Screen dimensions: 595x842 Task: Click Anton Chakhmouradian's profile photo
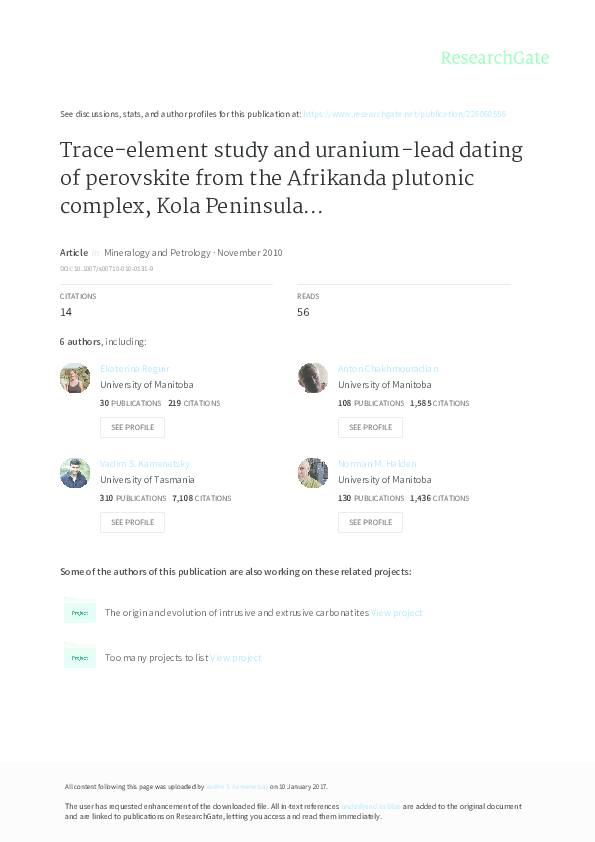(x=313, y=378)
